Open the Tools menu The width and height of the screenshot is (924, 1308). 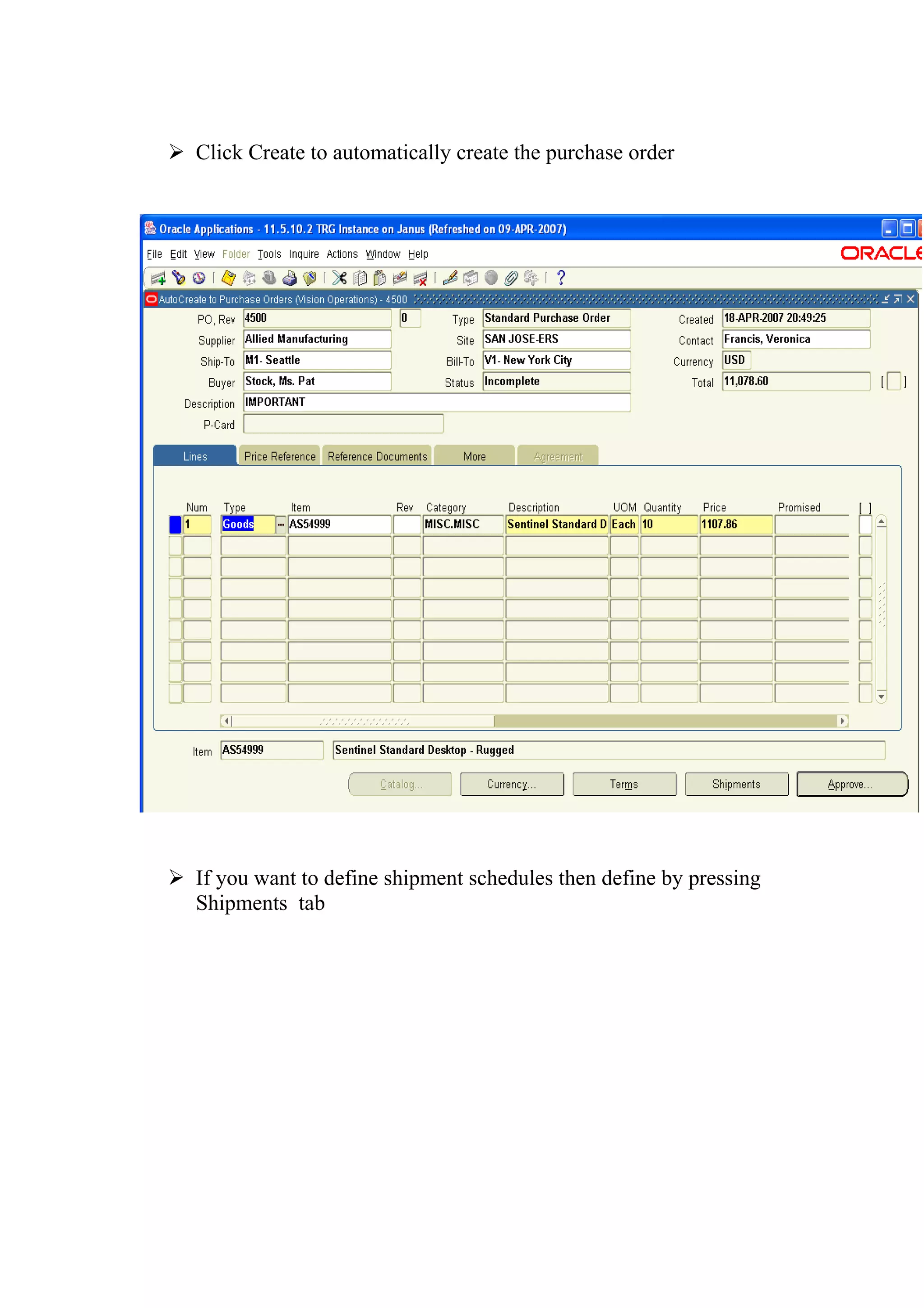coord(269,255)
